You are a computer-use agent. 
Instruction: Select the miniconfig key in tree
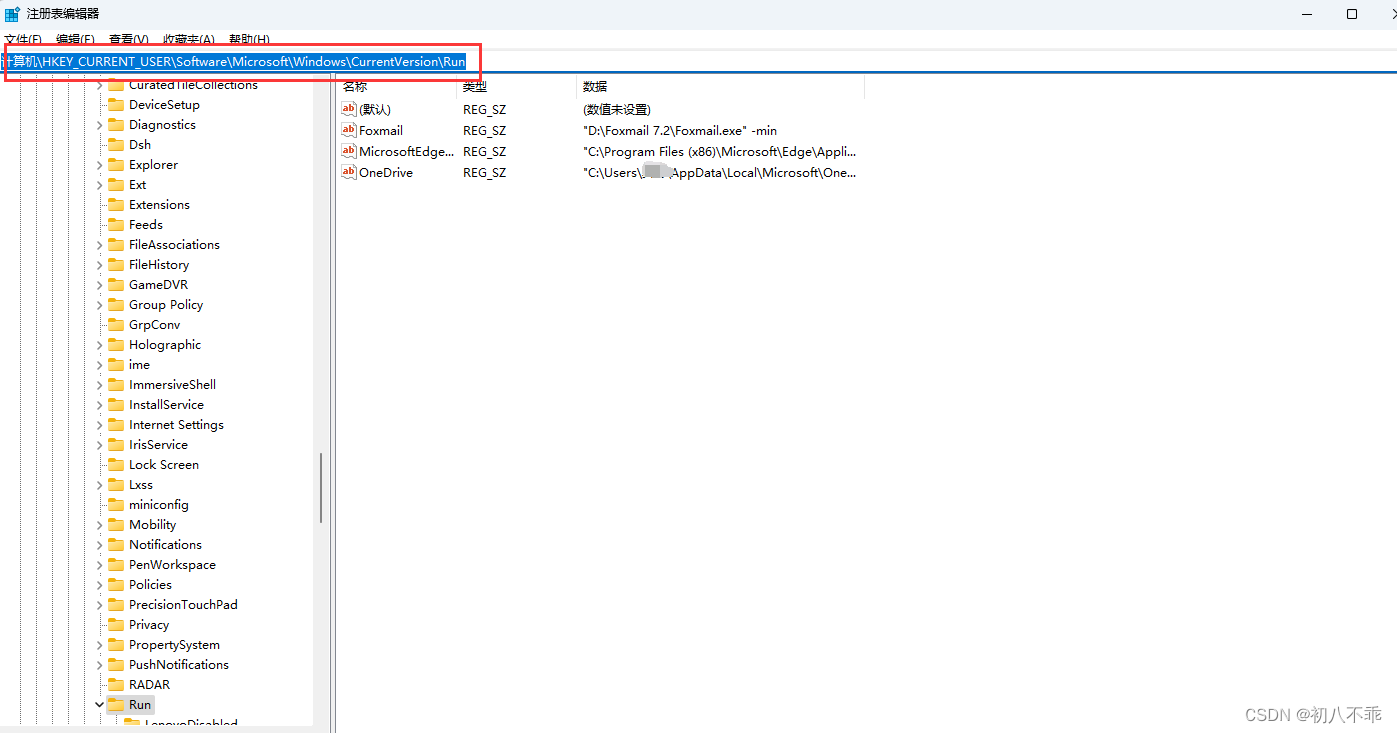tap(159, 505)
